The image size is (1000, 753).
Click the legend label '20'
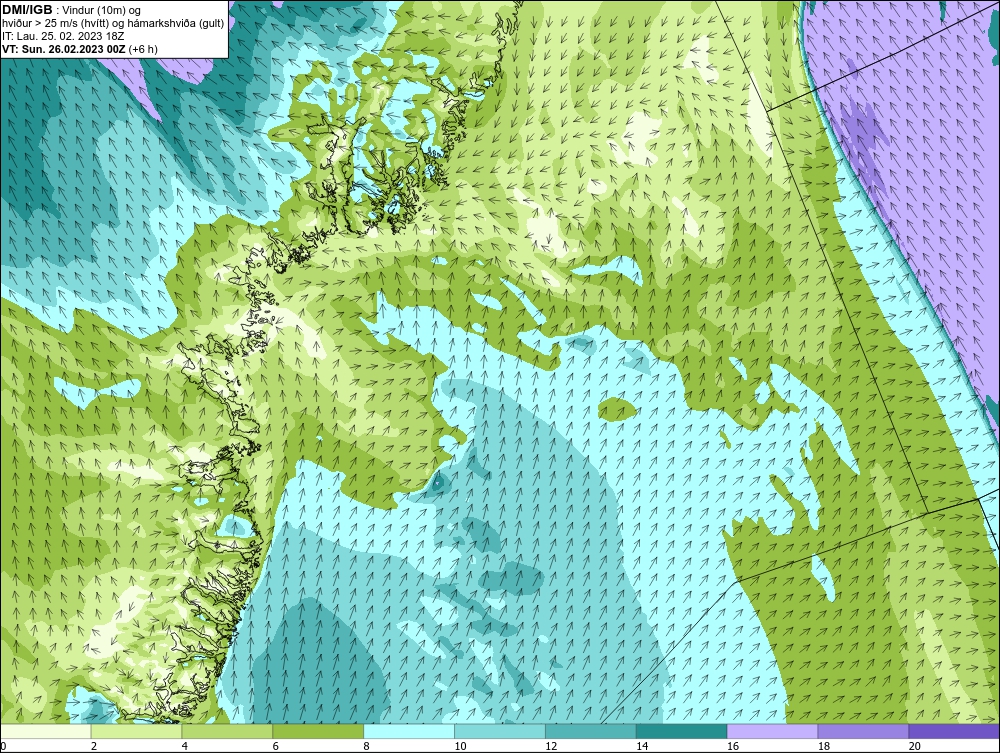coord(915,747)
